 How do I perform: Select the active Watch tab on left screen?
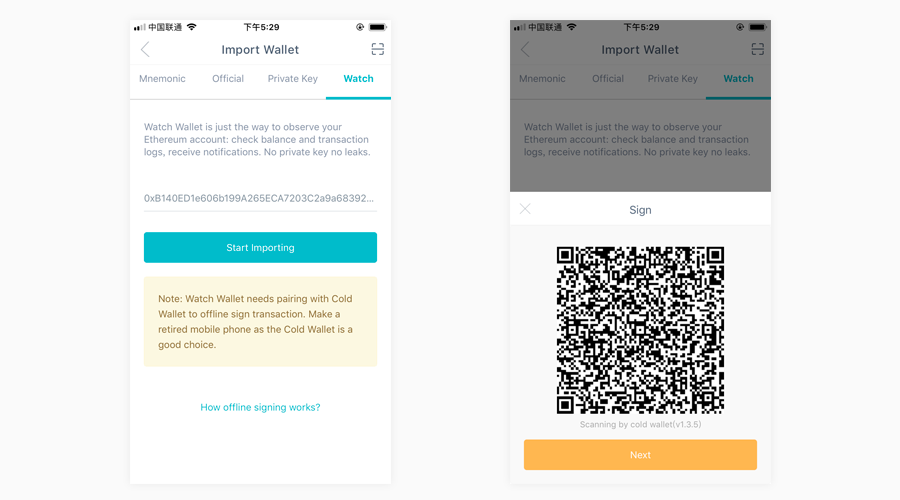358,79
